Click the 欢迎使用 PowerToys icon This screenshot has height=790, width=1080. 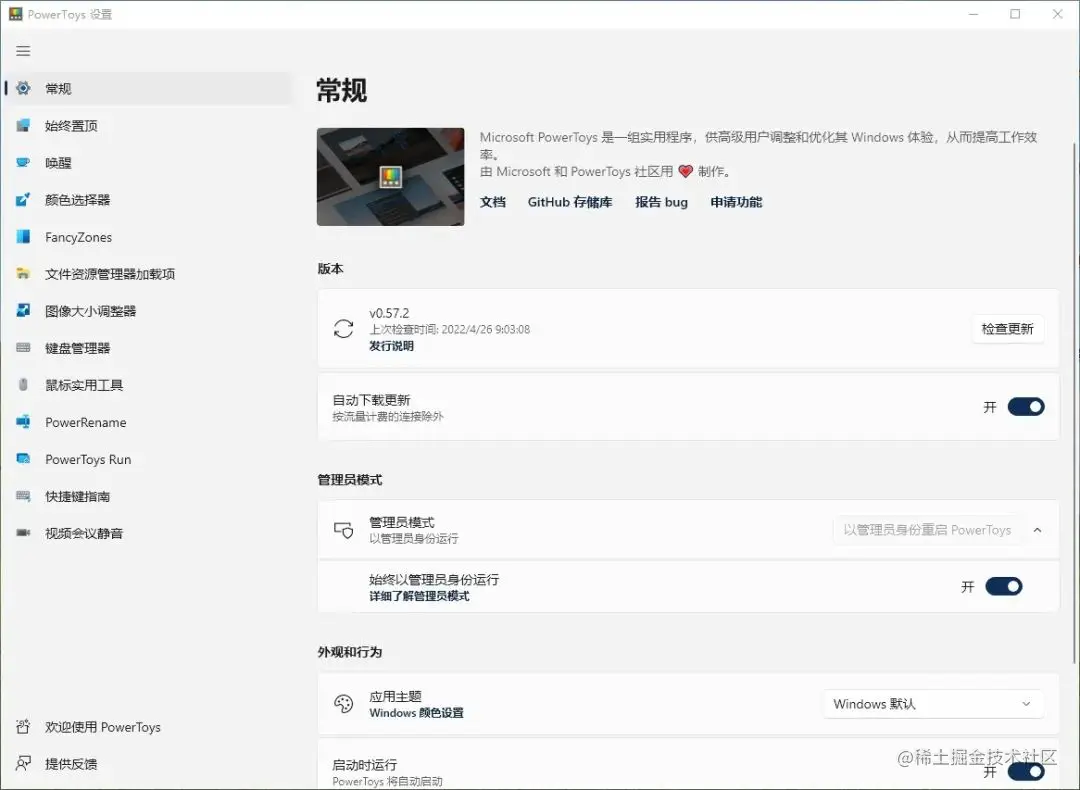(23, 727)
